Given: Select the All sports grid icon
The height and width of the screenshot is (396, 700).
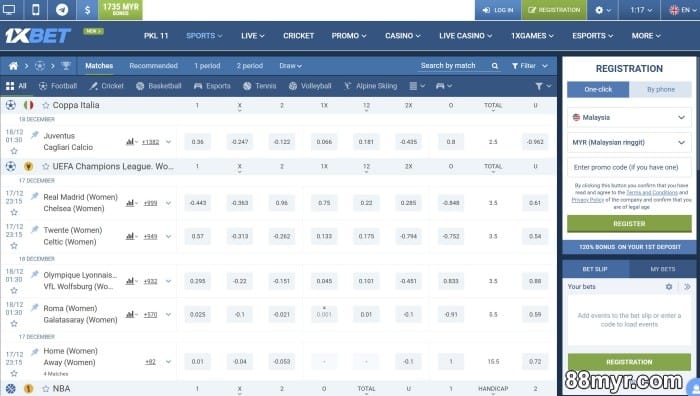Looking at the screenshot, I should (x=10, y=86).
